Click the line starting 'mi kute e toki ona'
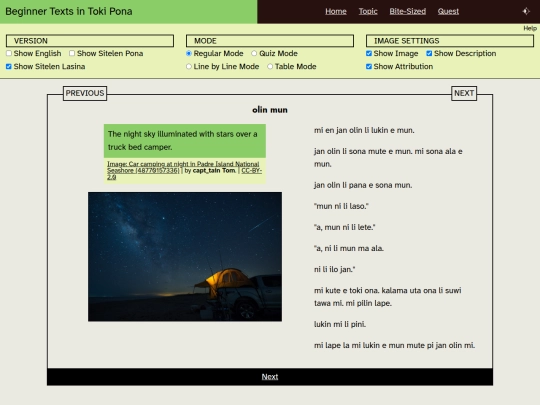The width and height of the screenshot is (540, 405). click(387, 297)
